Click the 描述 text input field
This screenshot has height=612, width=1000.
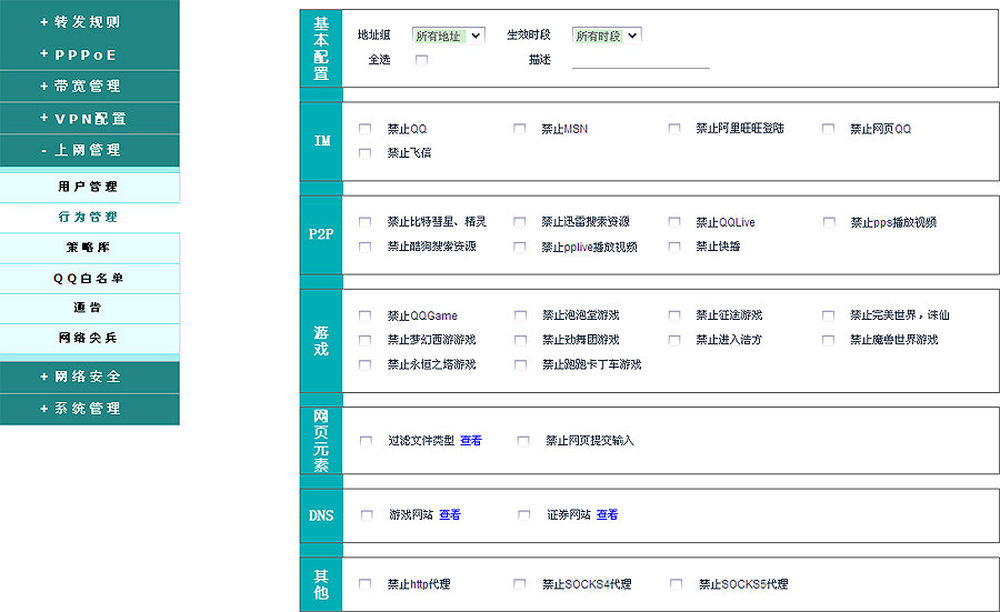[x=640, y=60]
